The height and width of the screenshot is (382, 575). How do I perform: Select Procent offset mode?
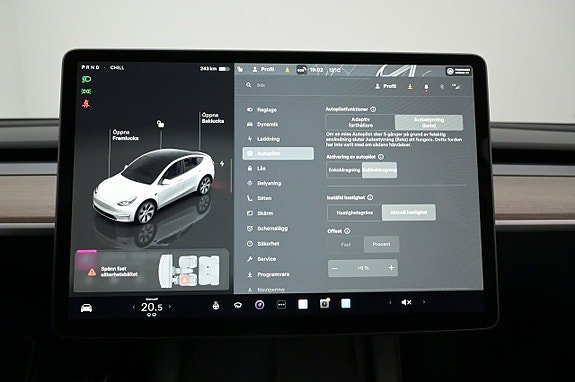[x=381, y=245]
